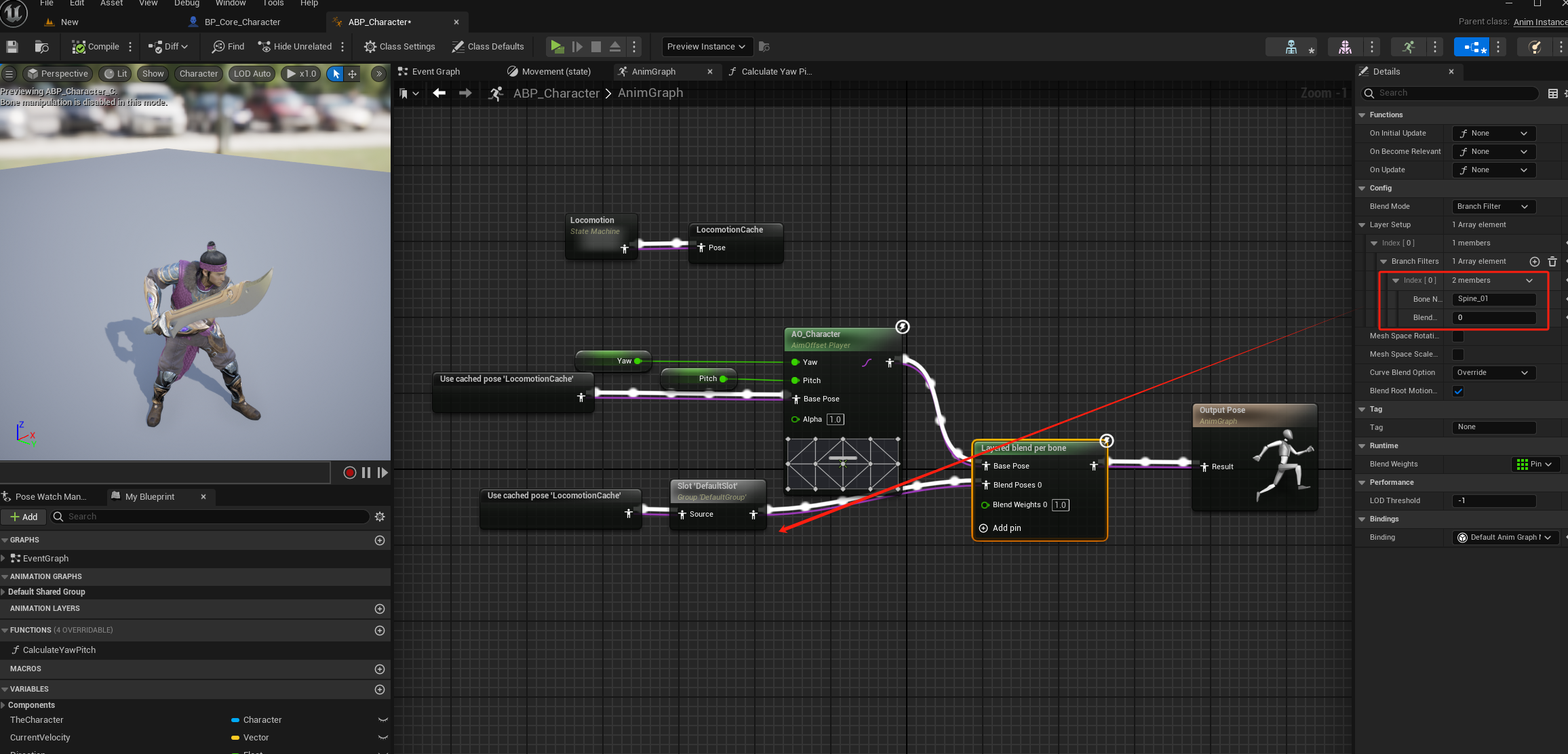Click the Class Defaults button
The width and height of the screenshot is (1568, 754).
pos(488,47)
